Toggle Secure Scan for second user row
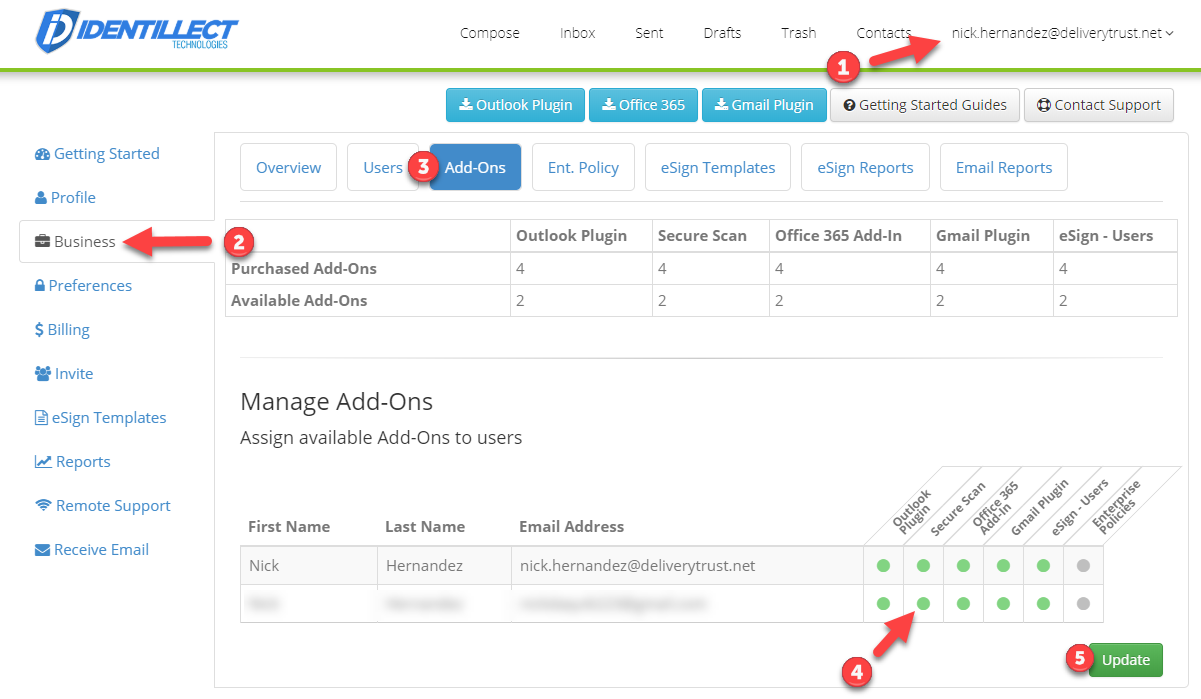This screenshot has width=1201, height=699. pos(923,604)
